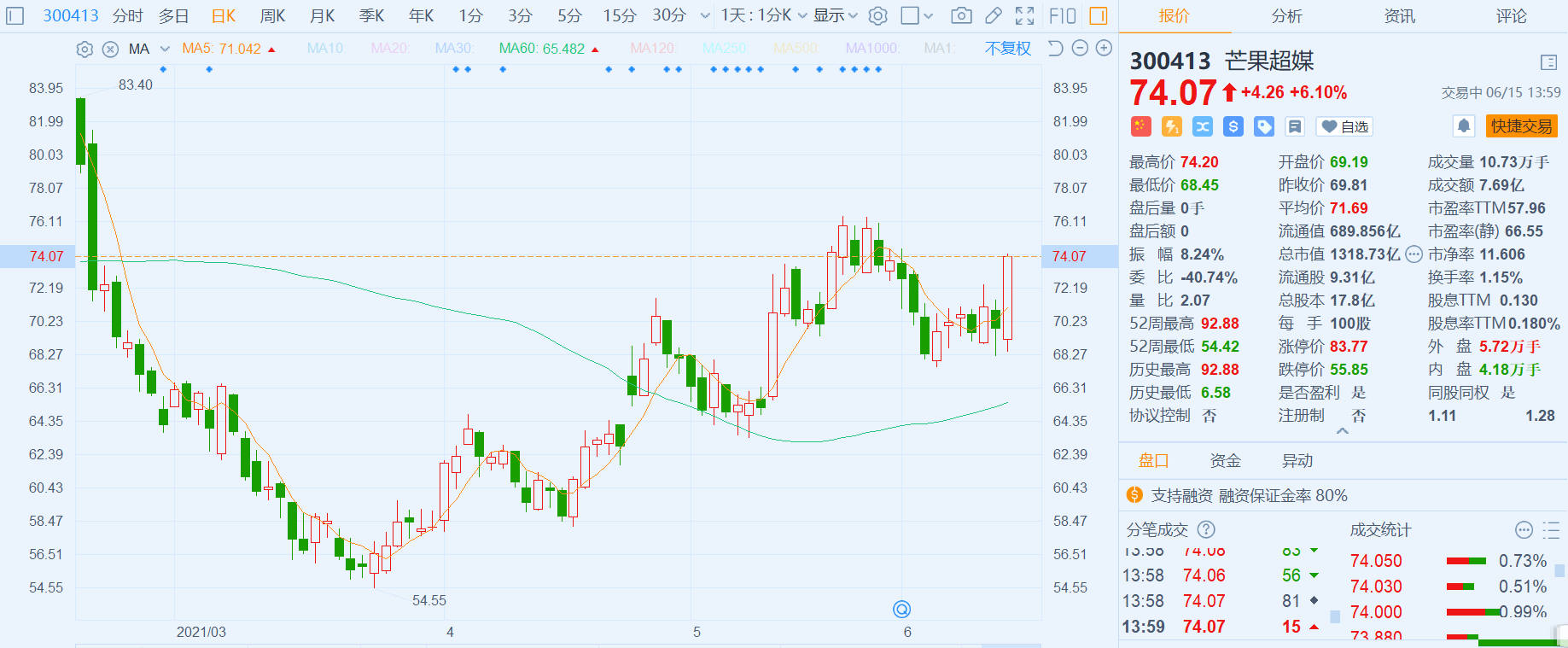Switch to the 周K period
1568x648 pixels.
coord(272,15)
